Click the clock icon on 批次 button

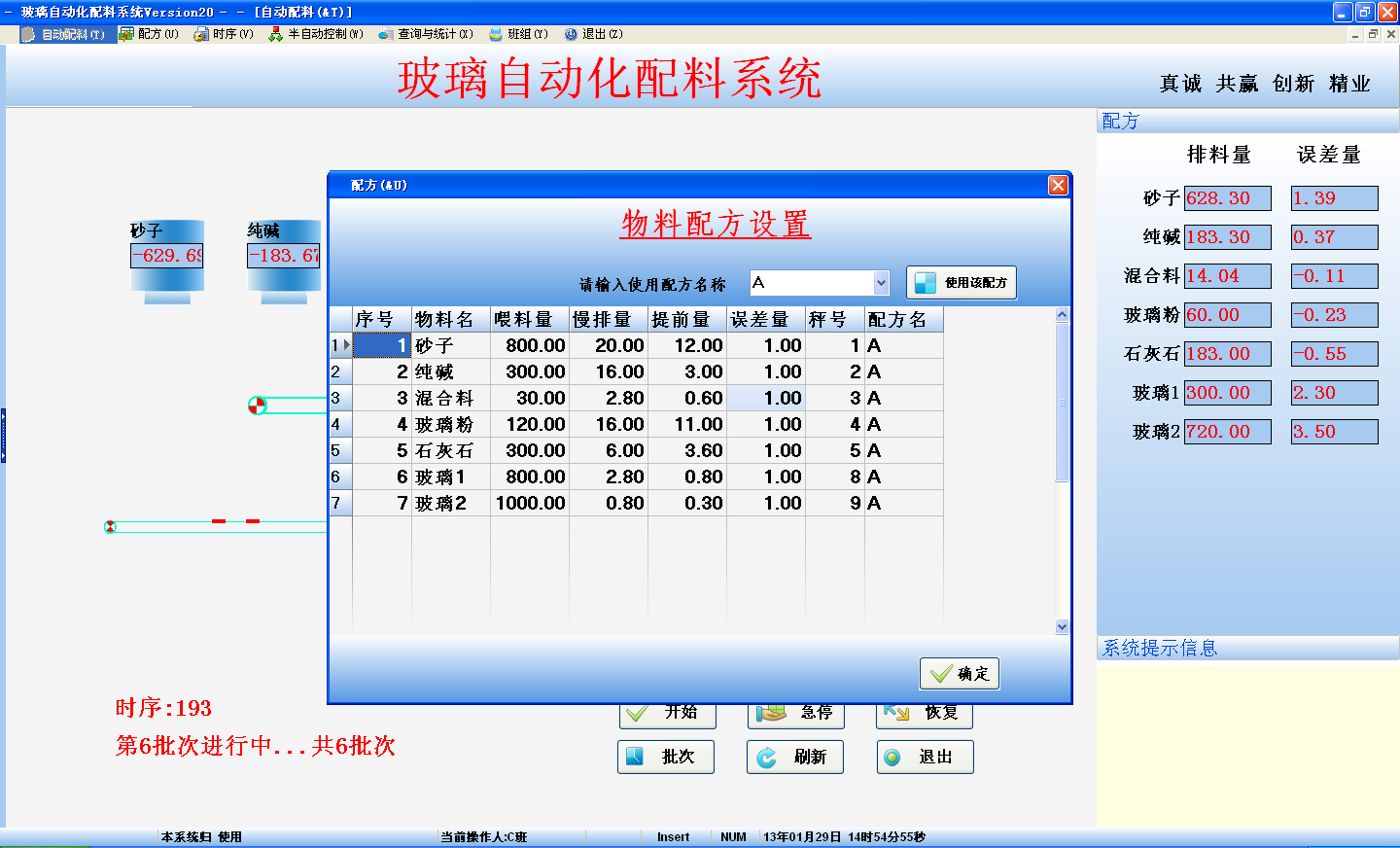pos(635,757)
